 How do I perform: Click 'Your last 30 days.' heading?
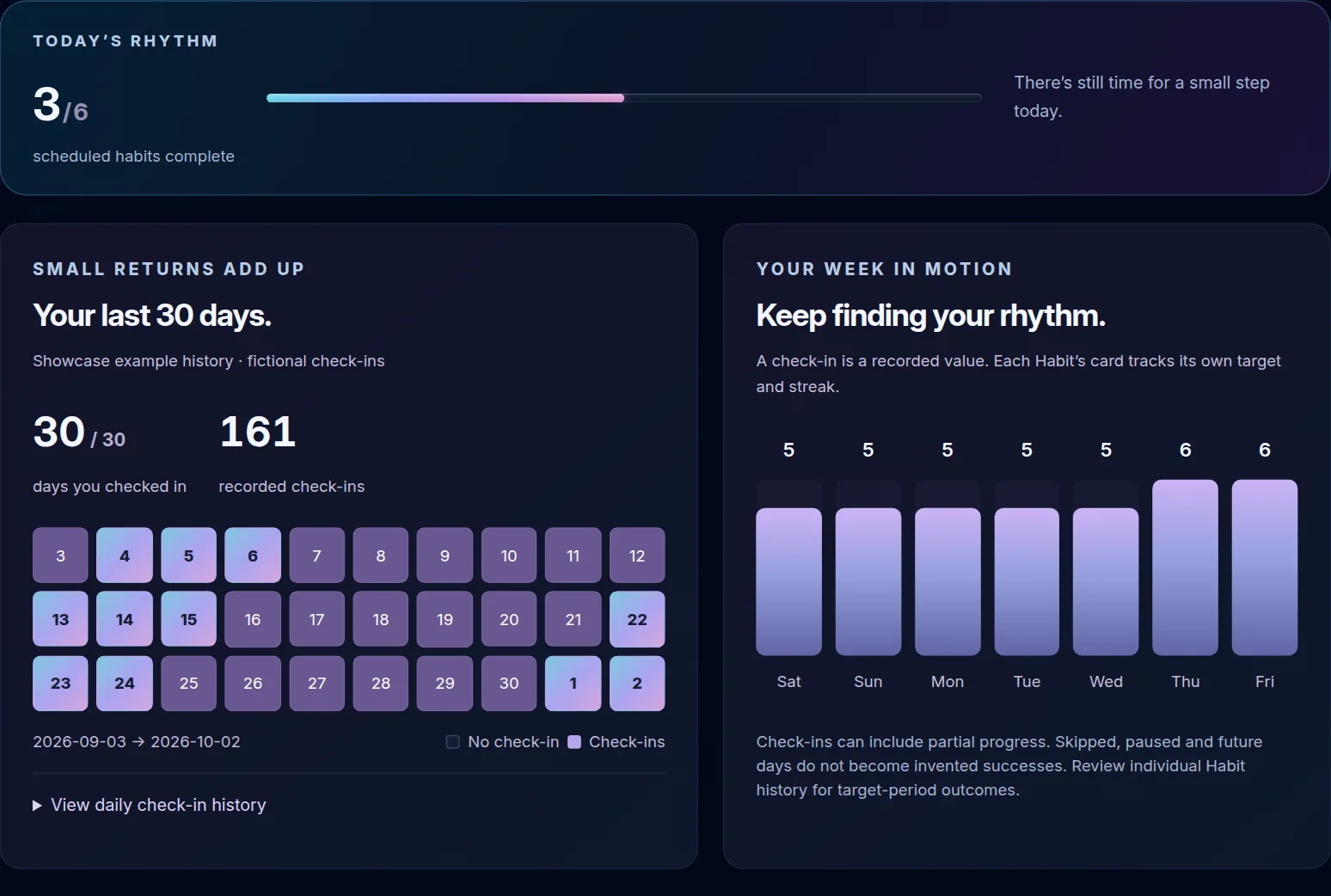click(152, 316)
